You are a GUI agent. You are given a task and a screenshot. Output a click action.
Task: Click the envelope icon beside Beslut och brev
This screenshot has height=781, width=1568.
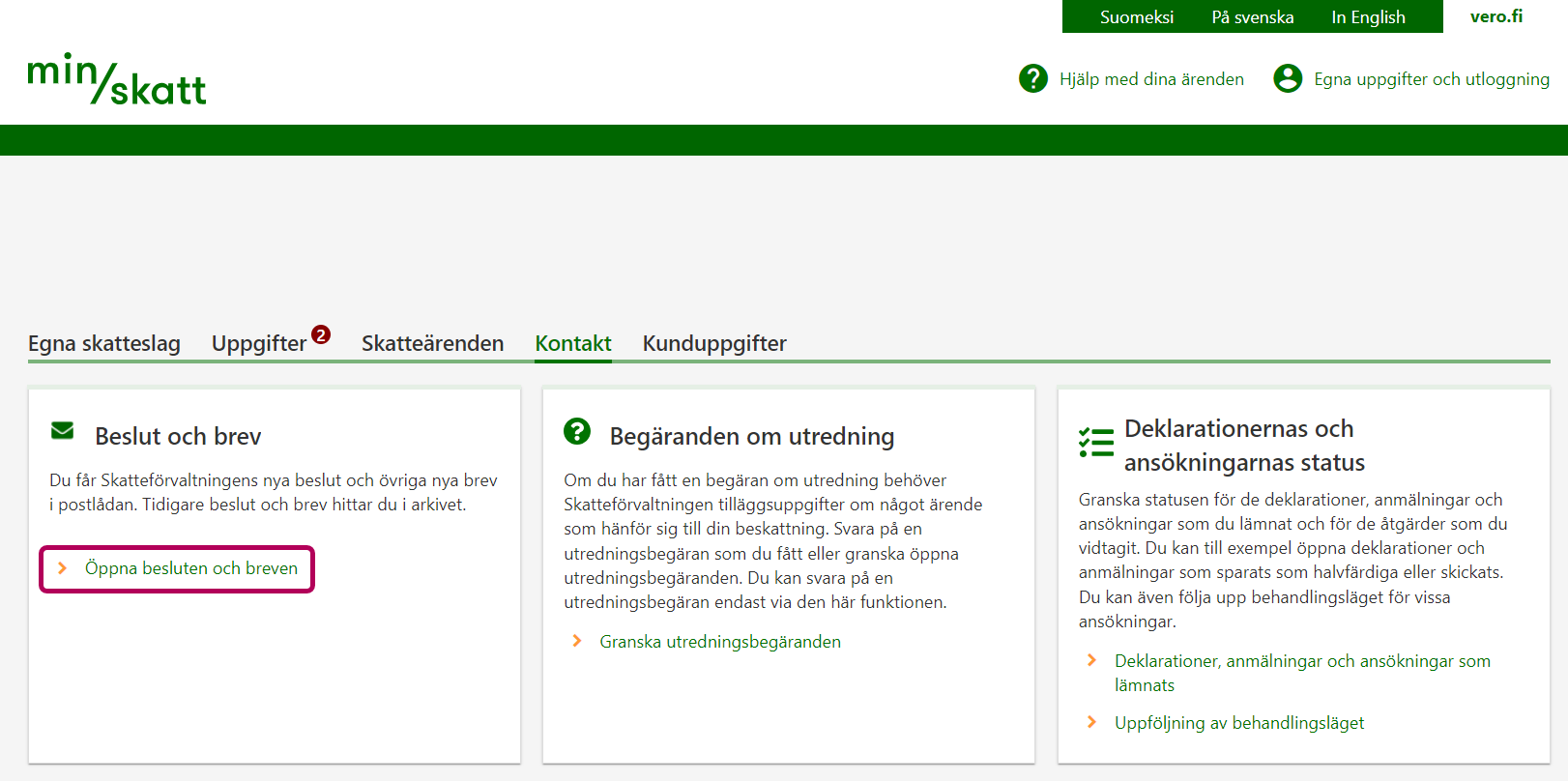[63, 431]
